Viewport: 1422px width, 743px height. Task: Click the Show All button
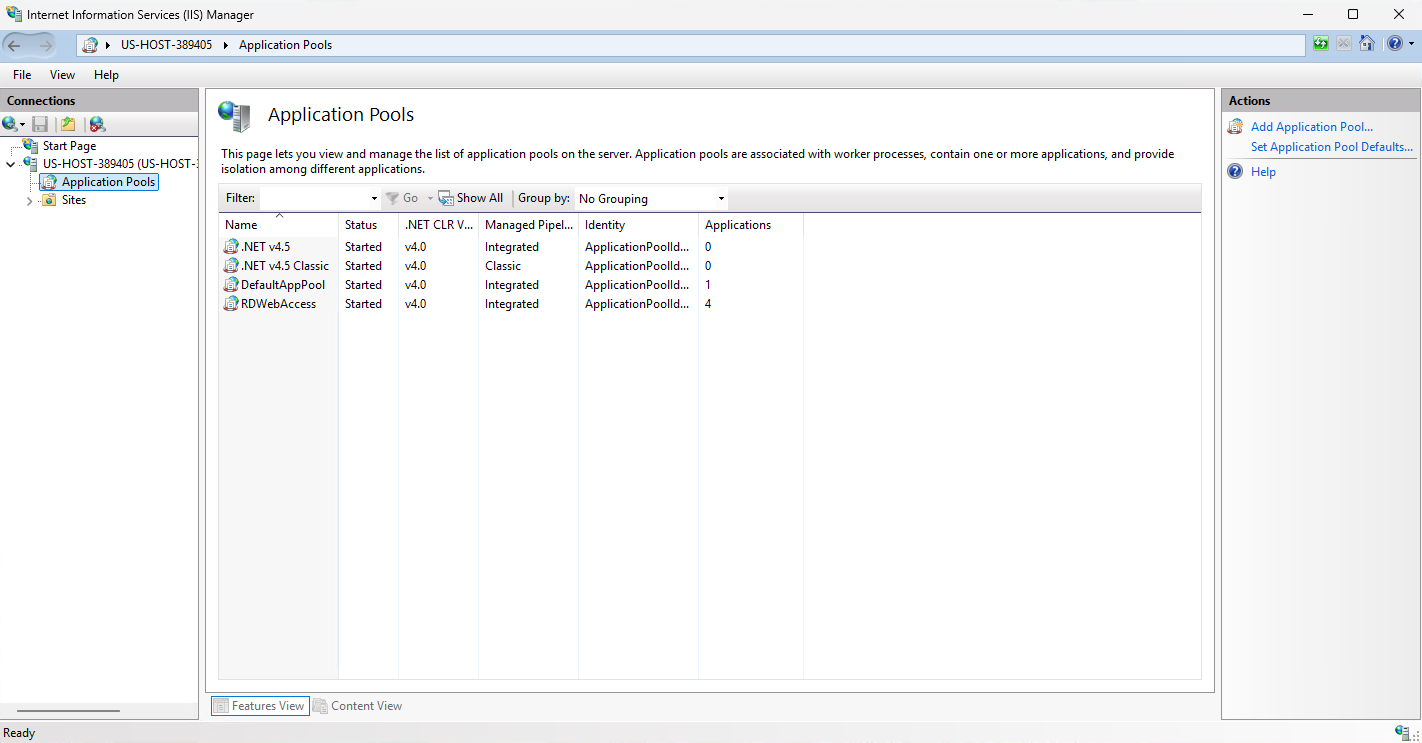[x=471, y=198]
